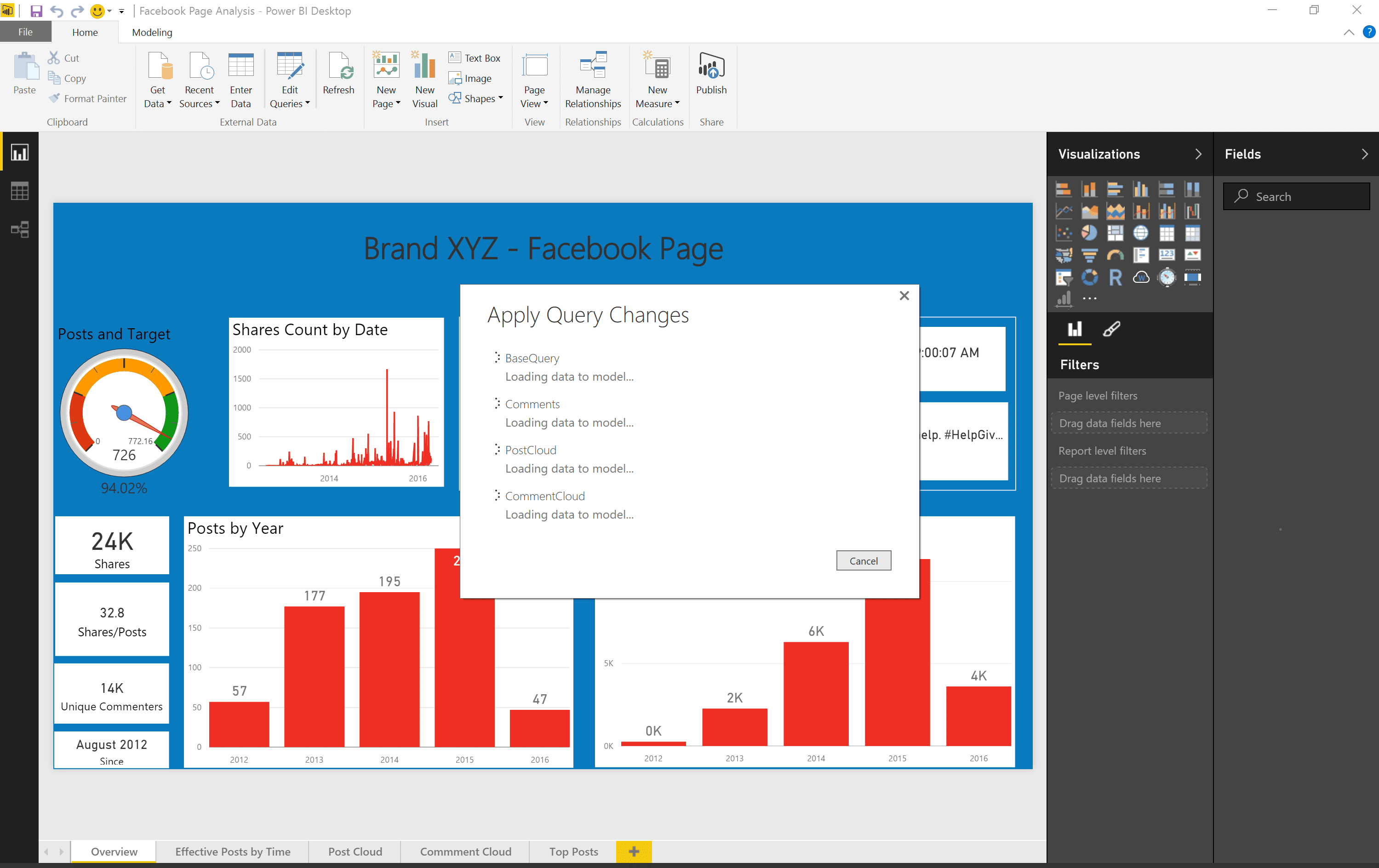Select the gauge visualization

coord(1115,255)
